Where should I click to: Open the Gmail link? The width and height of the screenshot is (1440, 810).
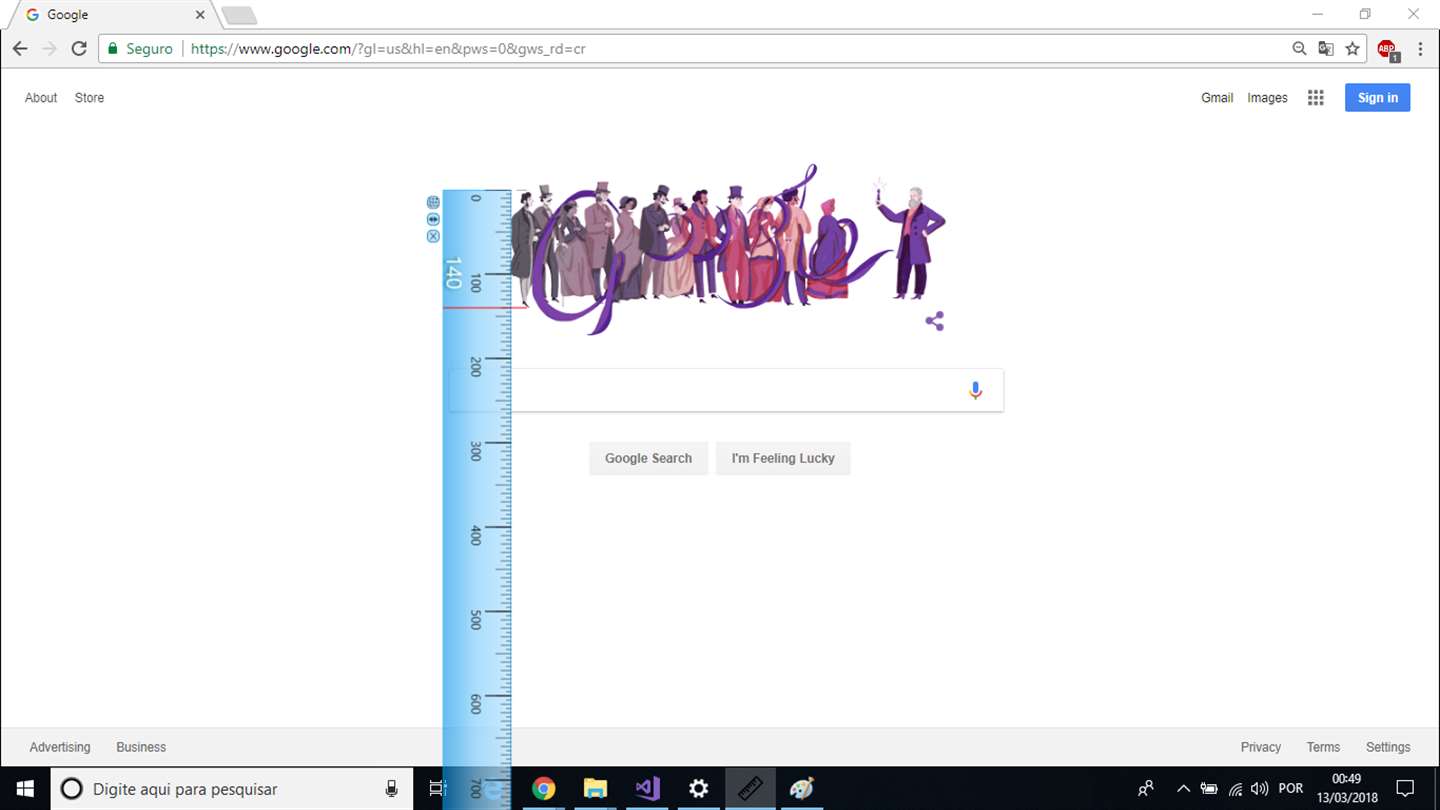[1217, 98]
